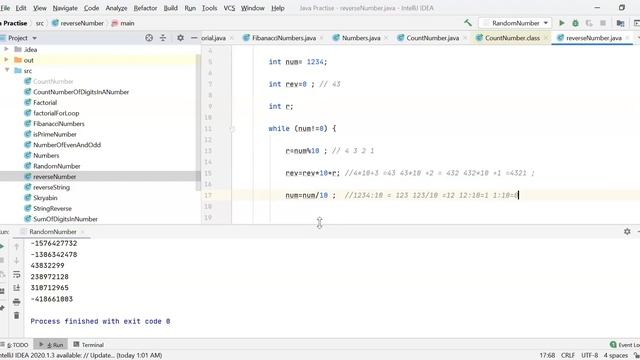
Task: Click cursor position 17:68 in status bar
Action: click(x=547, y=356)
